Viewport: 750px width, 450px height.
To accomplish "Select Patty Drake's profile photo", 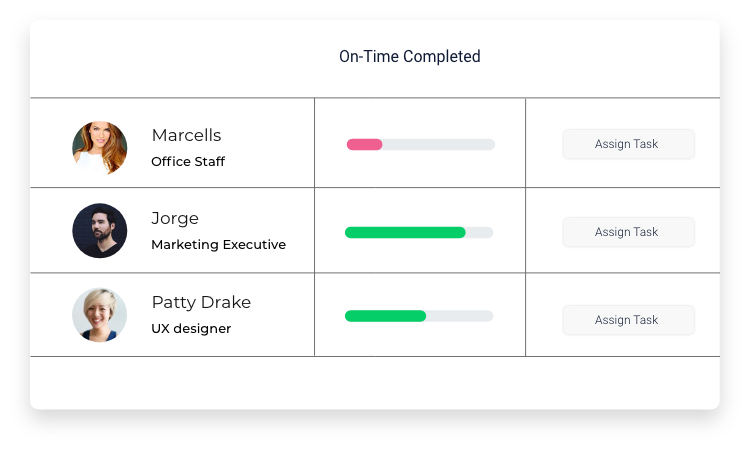I will (x=100, y=316).
